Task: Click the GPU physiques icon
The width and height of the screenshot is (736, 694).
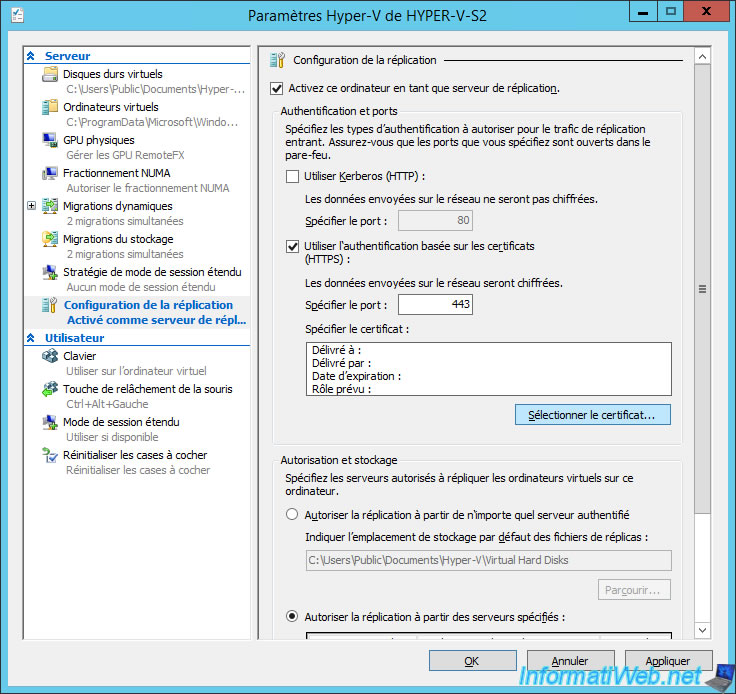Action: click(50, 140)
